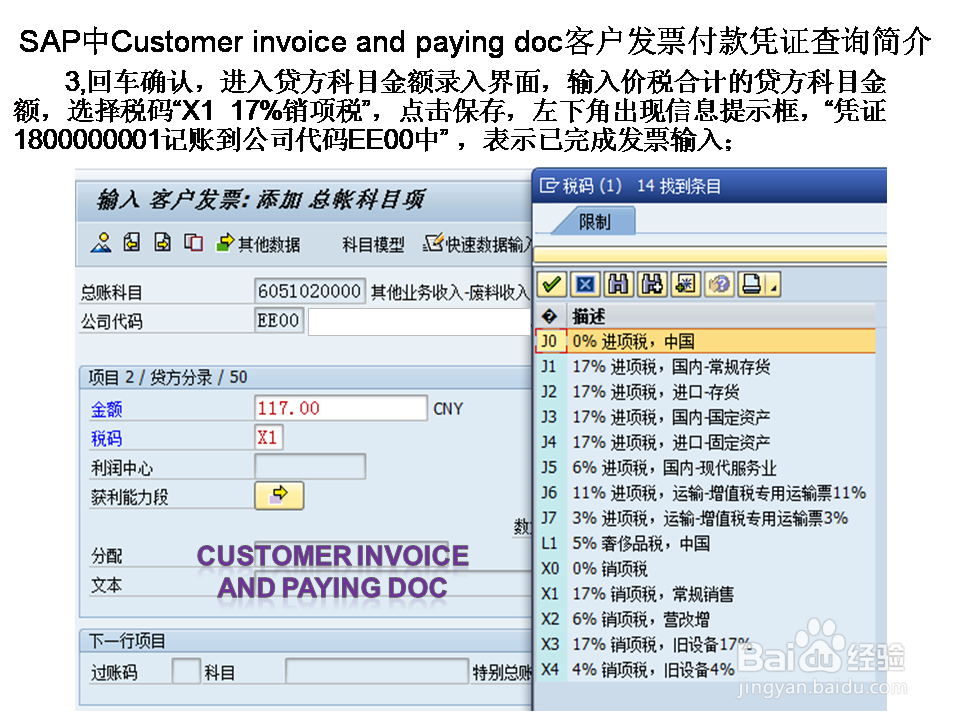Viewport: 960px width, 720px height.
Task: Confirm selection with the green checkmark
Action: pyautogui.click(x=552, y=284)
